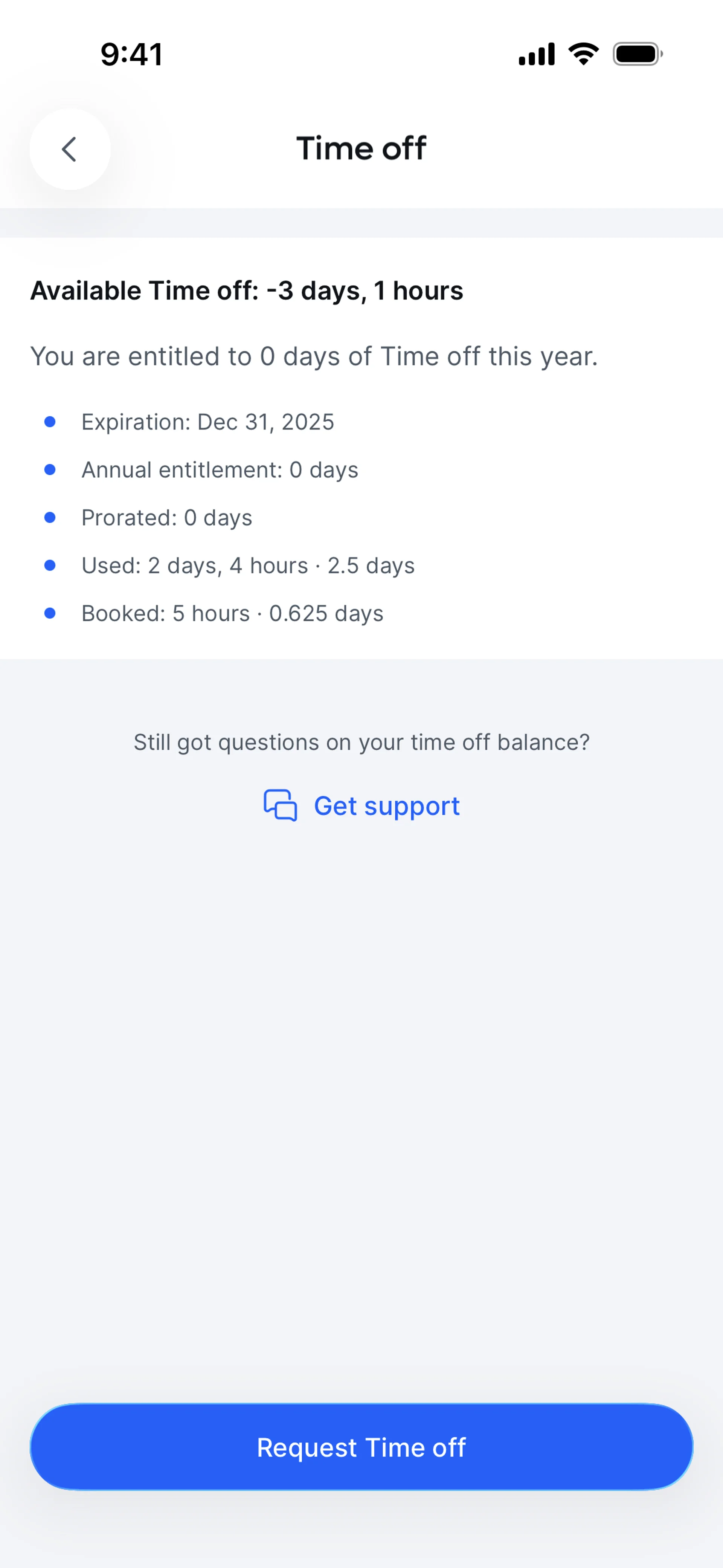The width and height of the screenshot is (723, 1568).
Task: Open the Get support link
Action: click(386, 806)
